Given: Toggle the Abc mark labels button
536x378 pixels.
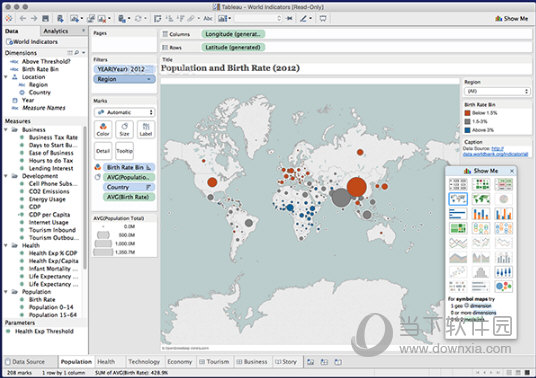Looking at the screenshot, I should (208, 18).
